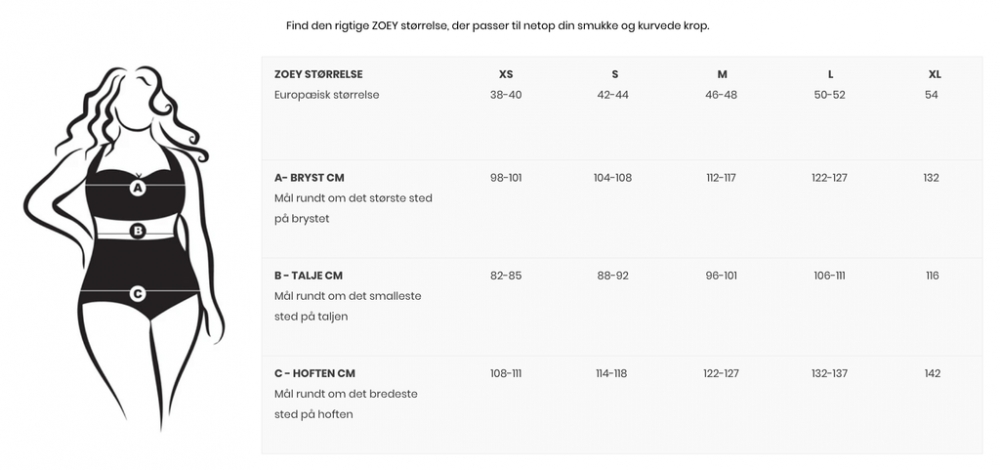Click the C hip marker on figure
1000x470 pixels.
pyautogui.click(x=138, y=293)
